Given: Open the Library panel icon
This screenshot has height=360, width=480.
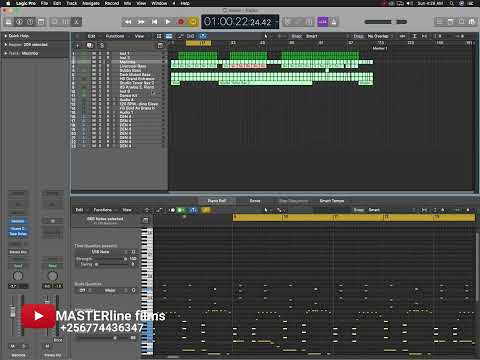Looking at the screenshot, I should pyautogui.click(x=9, y=22).
